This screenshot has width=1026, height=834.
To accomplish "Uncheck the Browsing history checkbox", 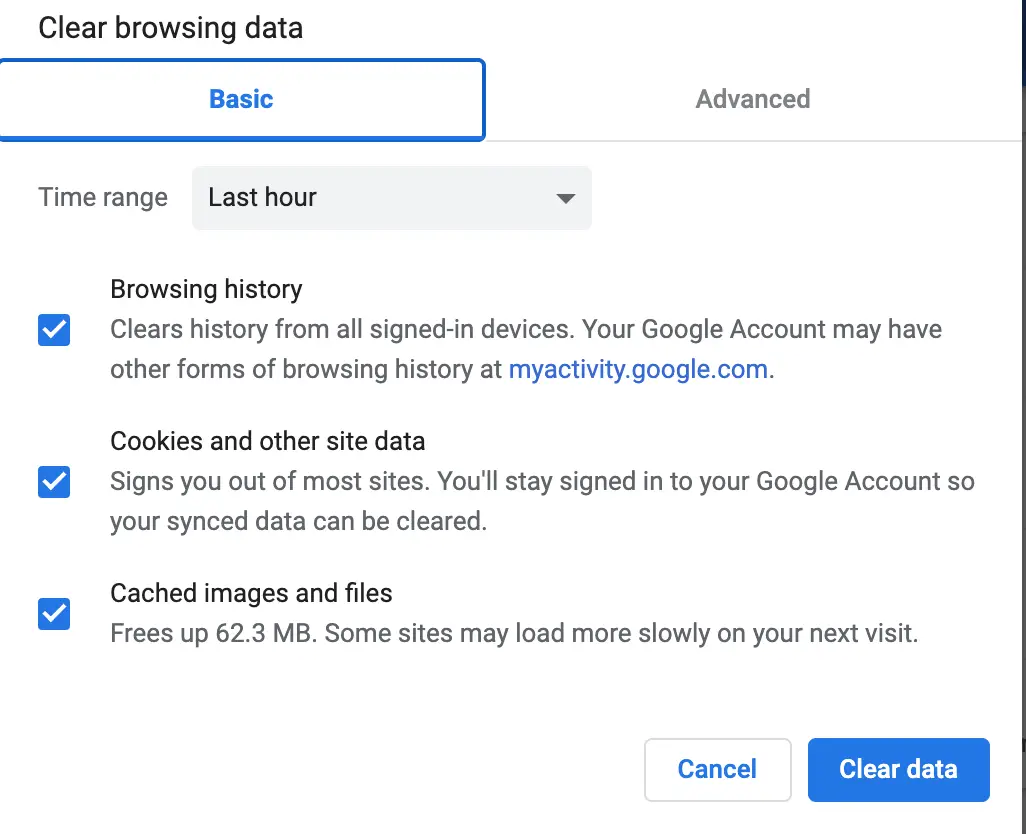I will [x=54, y=330].
